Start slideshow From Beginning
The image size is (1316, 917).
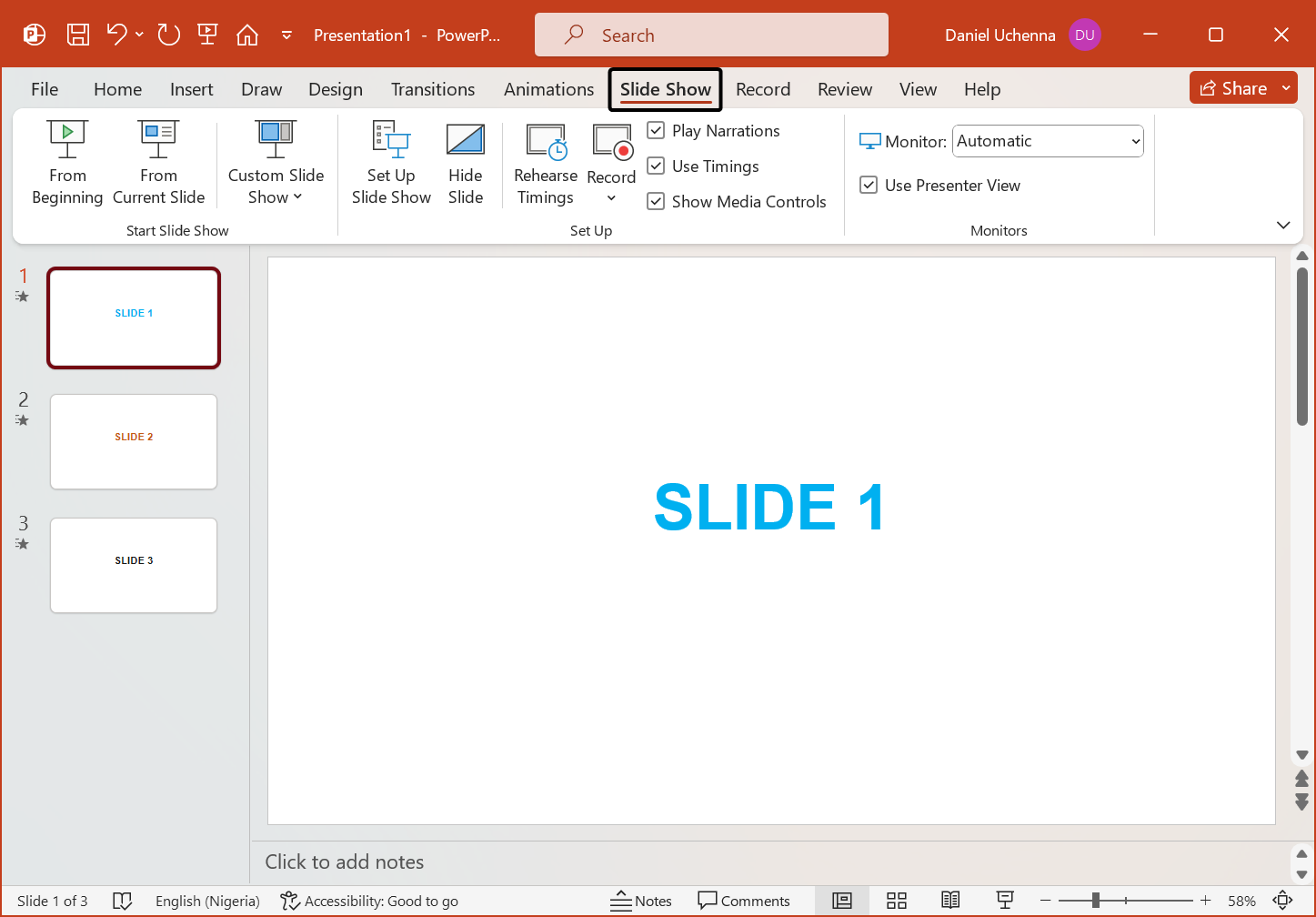pos(66,164)
